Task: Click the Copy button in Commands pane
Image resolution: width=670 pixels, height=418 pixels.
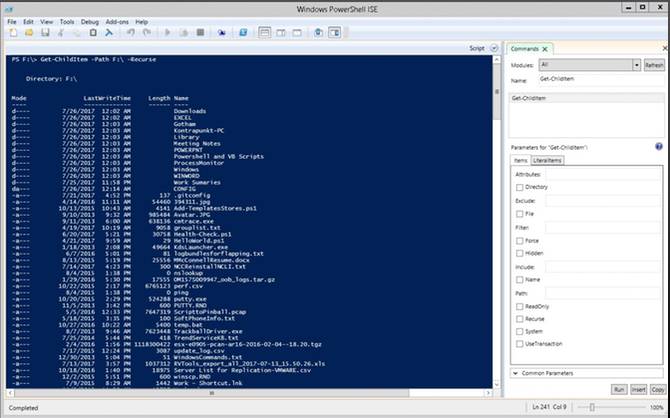Action: 658,390
